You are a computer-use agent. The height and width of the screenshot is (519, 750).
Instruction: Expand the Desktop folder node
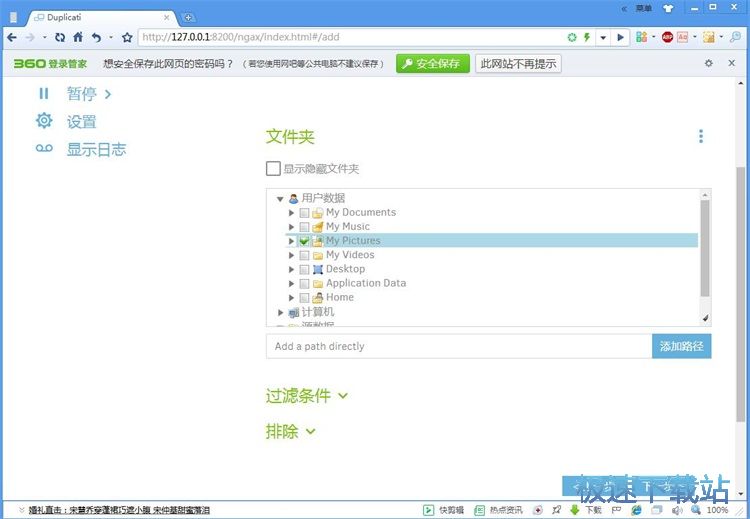(x=291, y=269)
